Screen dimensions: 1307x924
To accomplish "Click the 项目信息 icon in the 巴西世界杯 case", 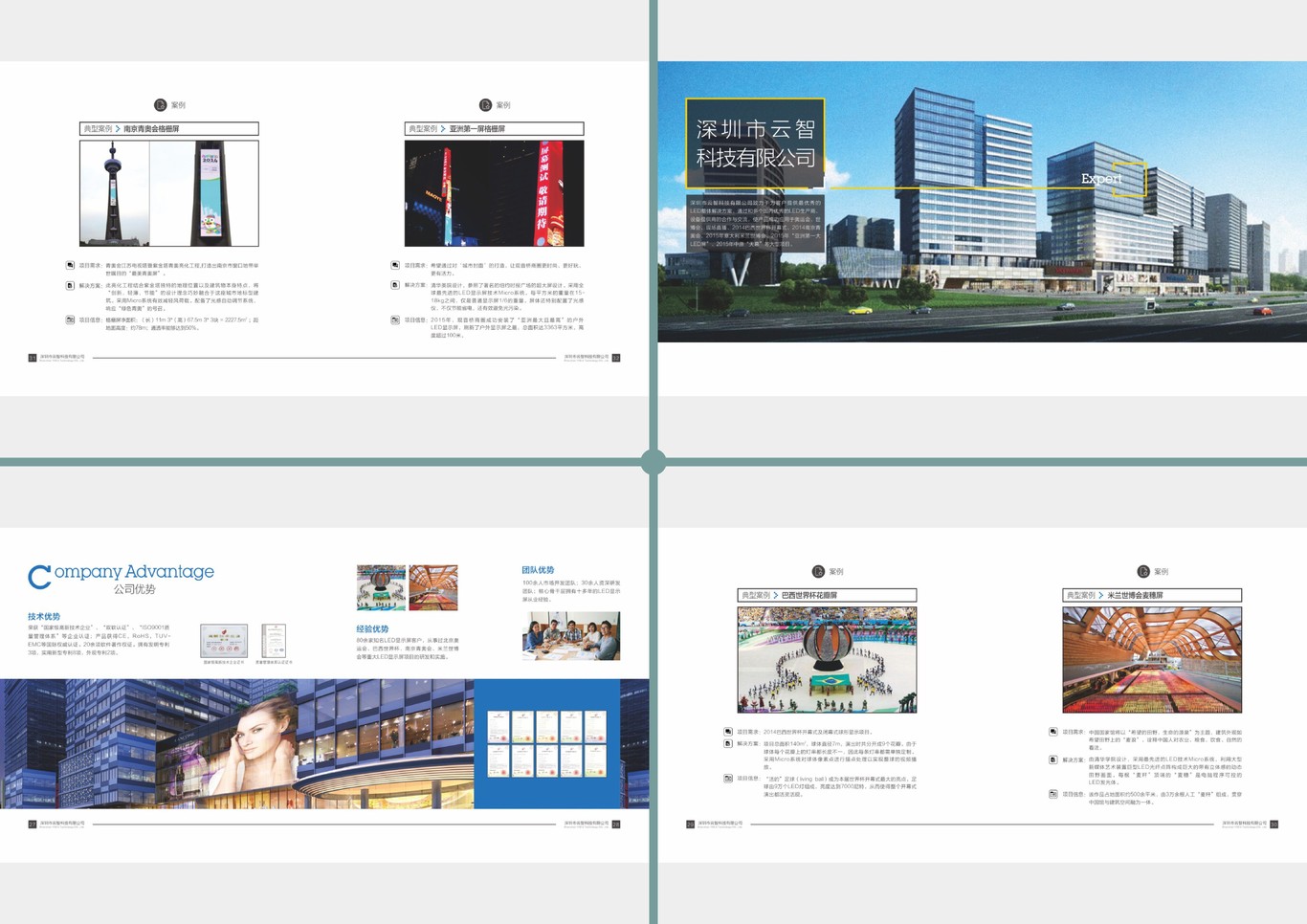I will (x=728, y=778).
